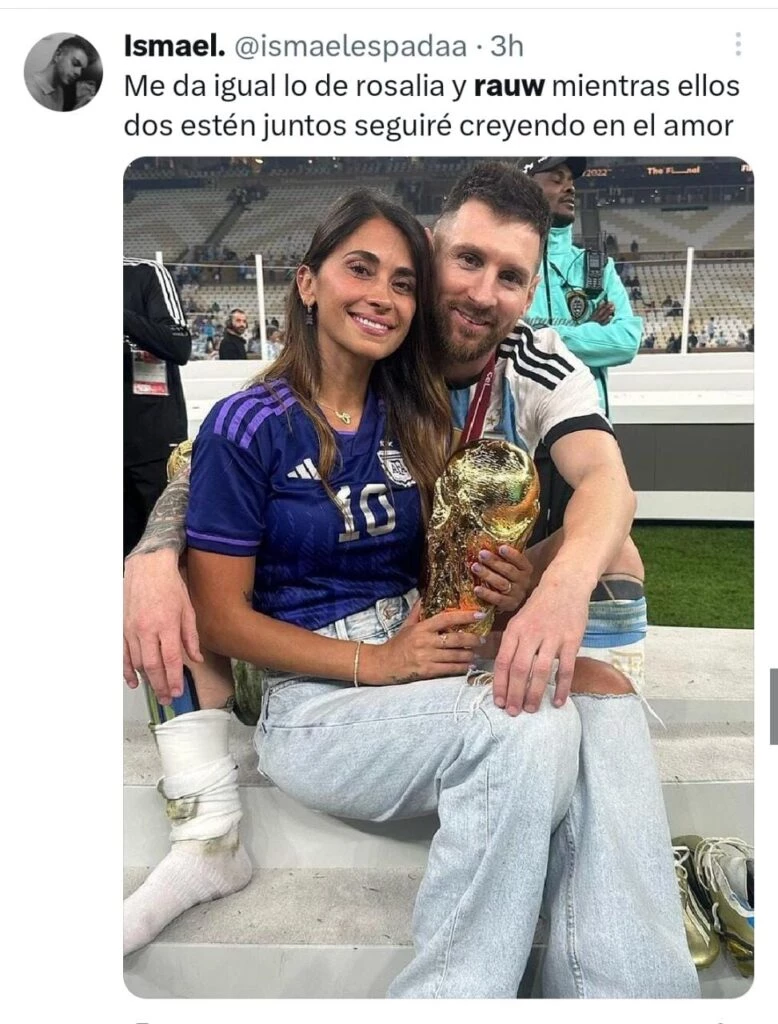Click Ismael's round profile avatar
This screenshot has height=1024, width=778.
point(63,71)
